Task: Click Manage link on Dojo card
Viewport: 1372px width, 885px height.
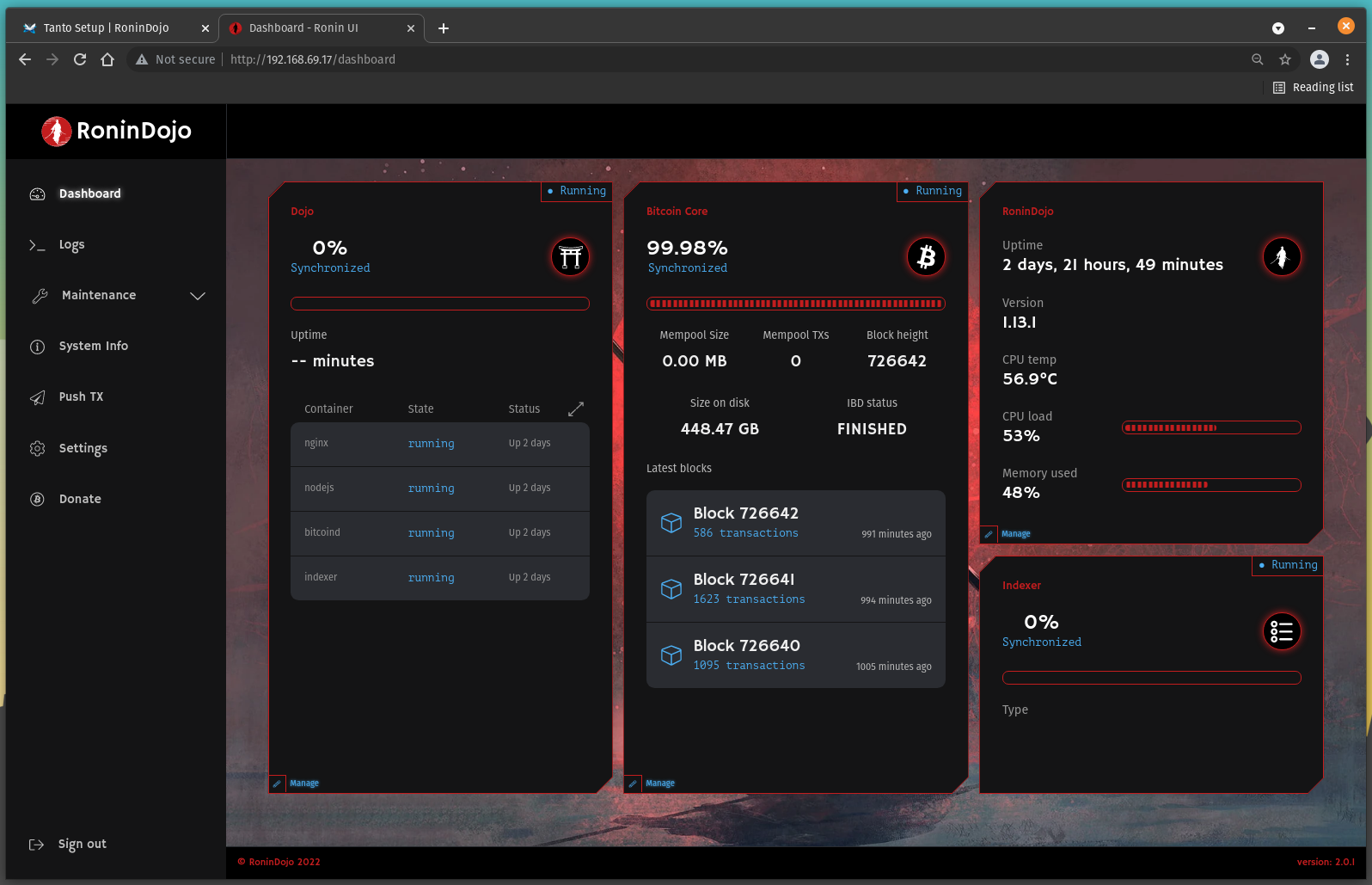Action: pyautogui.click(x=304, y=784)
